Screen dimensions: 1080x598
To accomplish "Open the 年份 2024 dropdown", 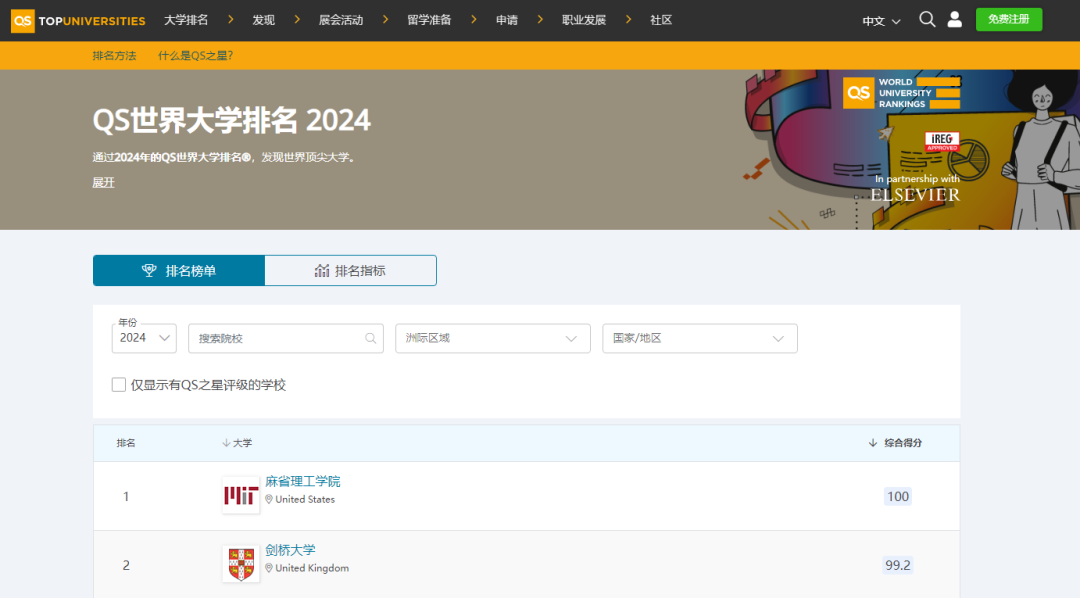I will pos(144,338).
